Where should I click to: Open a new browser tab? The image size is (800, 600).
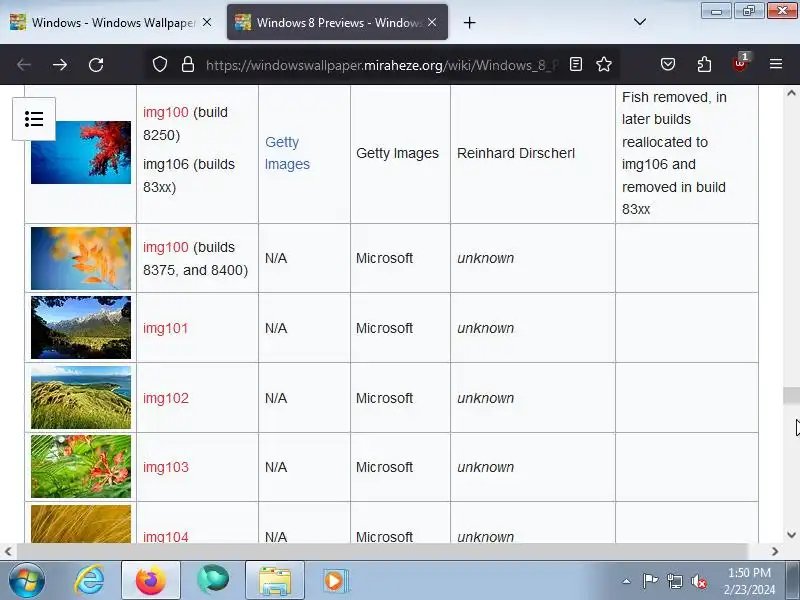tap(469, 22)
